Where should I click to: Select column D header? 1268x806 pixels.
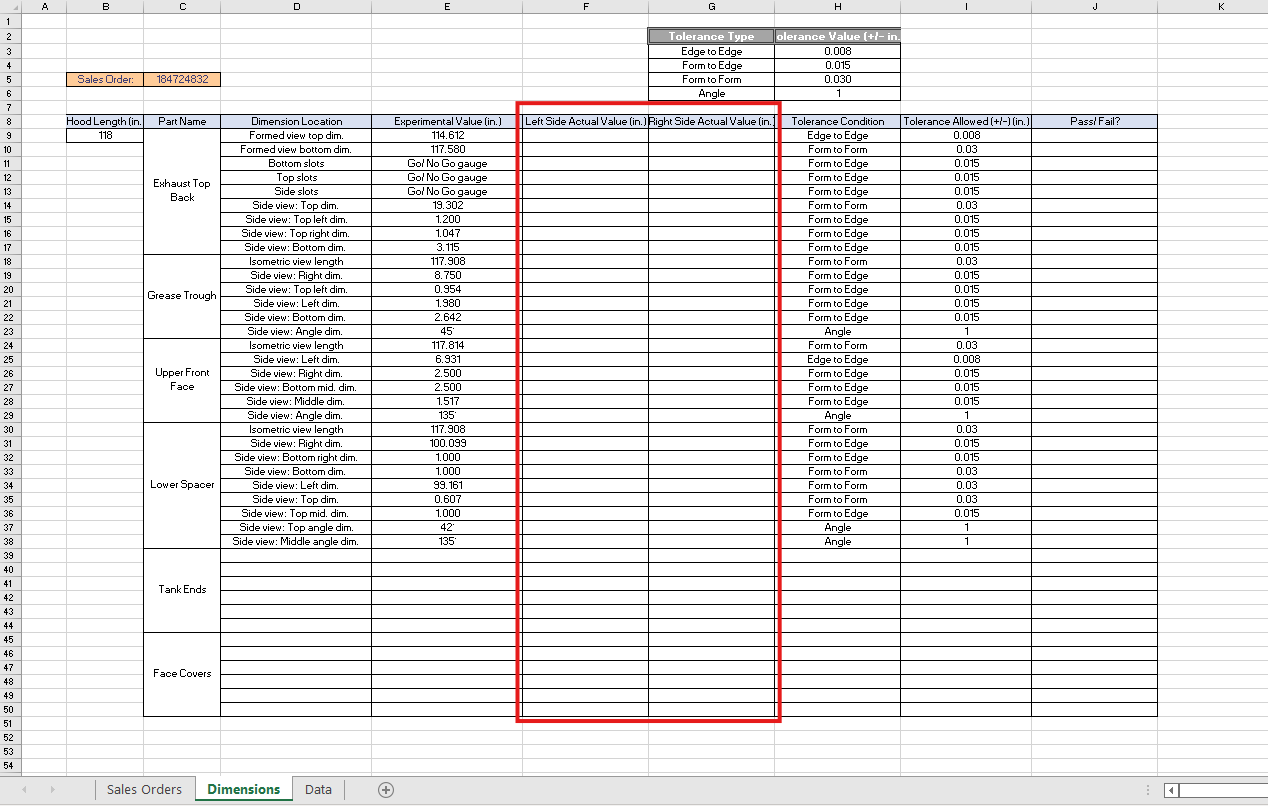(x=296, y=6)
